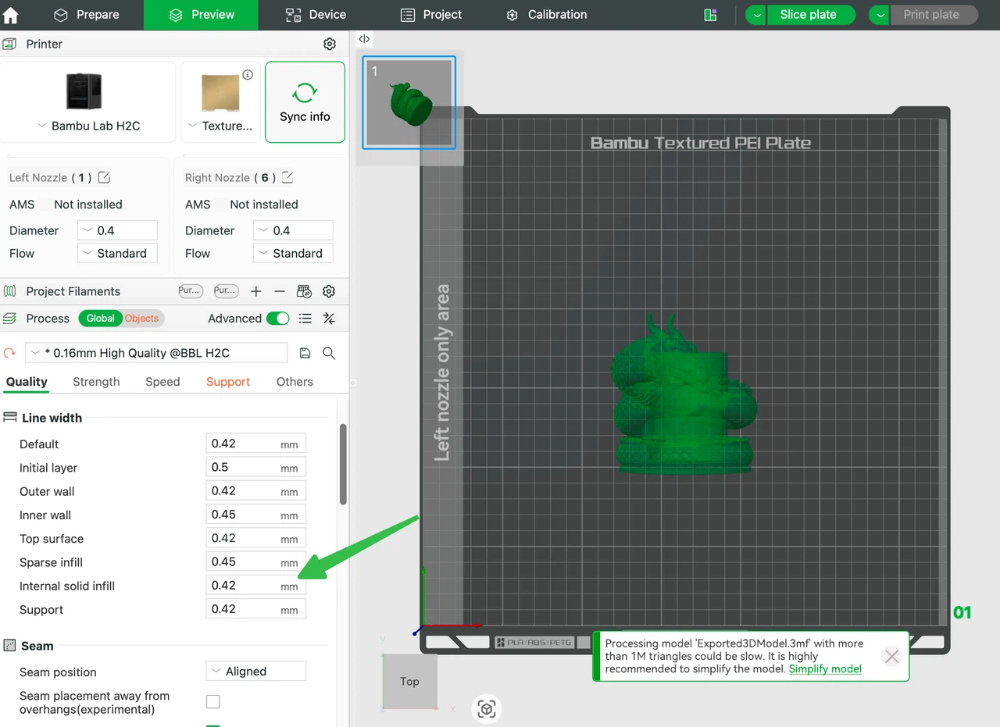Select the second project filament chip
This screenshot has height=727, width=1000.
226,291
